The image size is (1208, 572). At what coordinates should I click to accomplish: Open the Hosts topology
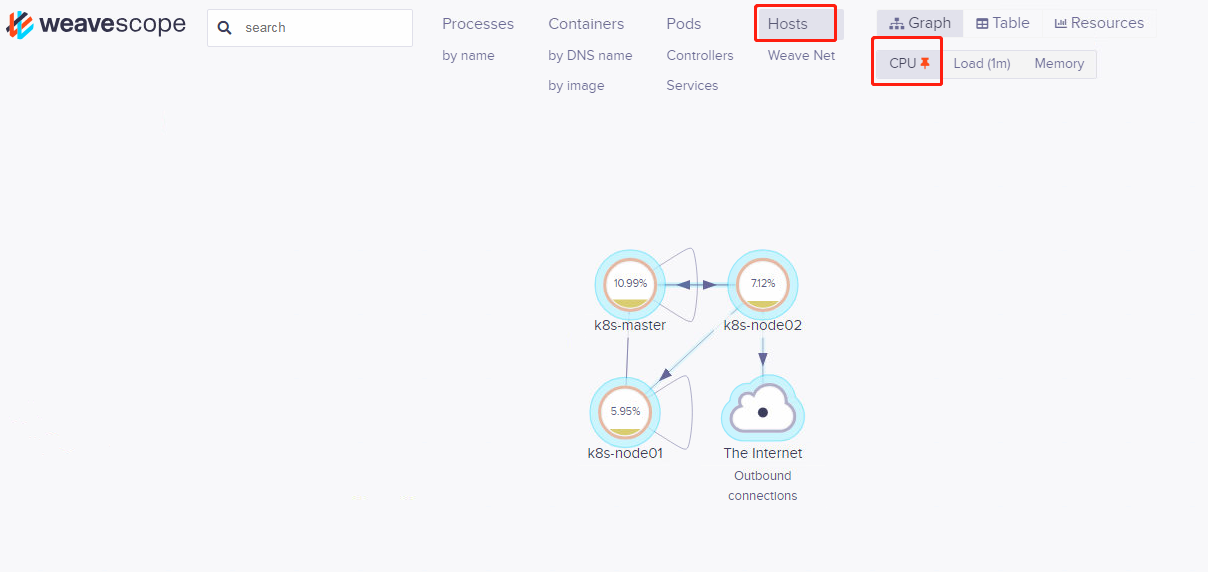coord(788,24)
